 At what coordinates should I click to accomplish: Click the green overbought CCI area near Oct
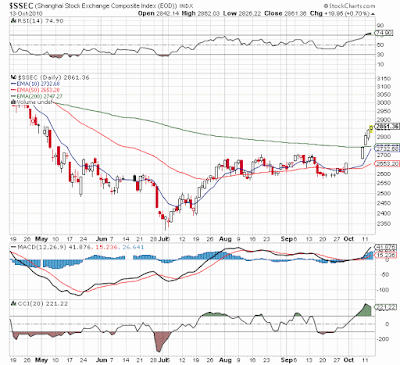click(365, 311)
